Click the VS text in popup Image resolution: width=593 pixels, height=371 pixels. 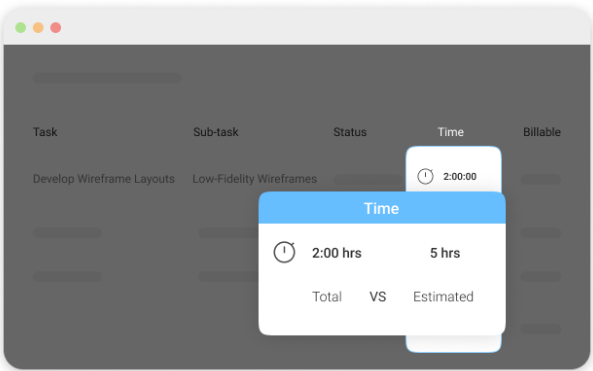[x=377, y=296]
